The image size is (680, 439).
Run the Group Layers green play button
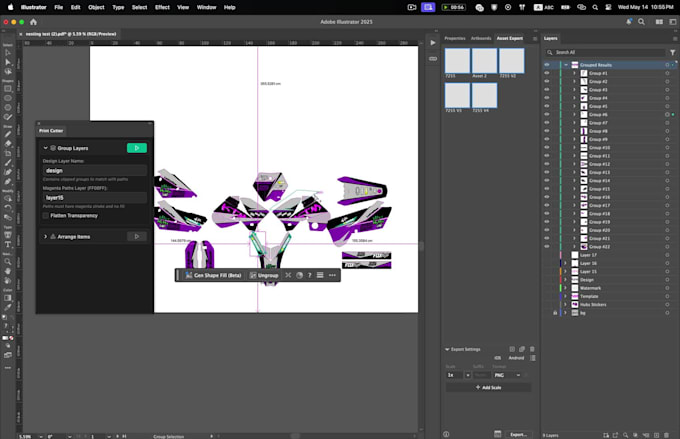tap(137, 148)
